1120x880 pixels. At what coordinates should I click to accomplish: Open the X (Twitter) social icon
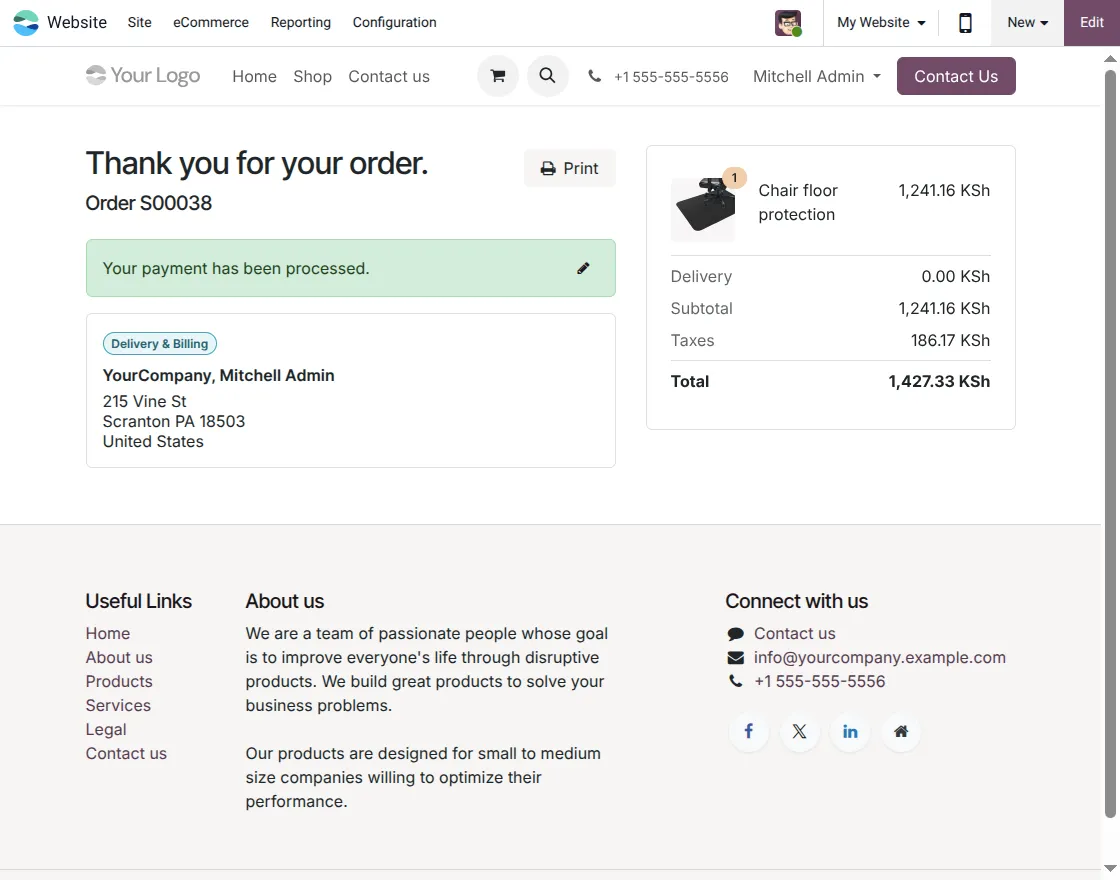[x=799, y=731]
